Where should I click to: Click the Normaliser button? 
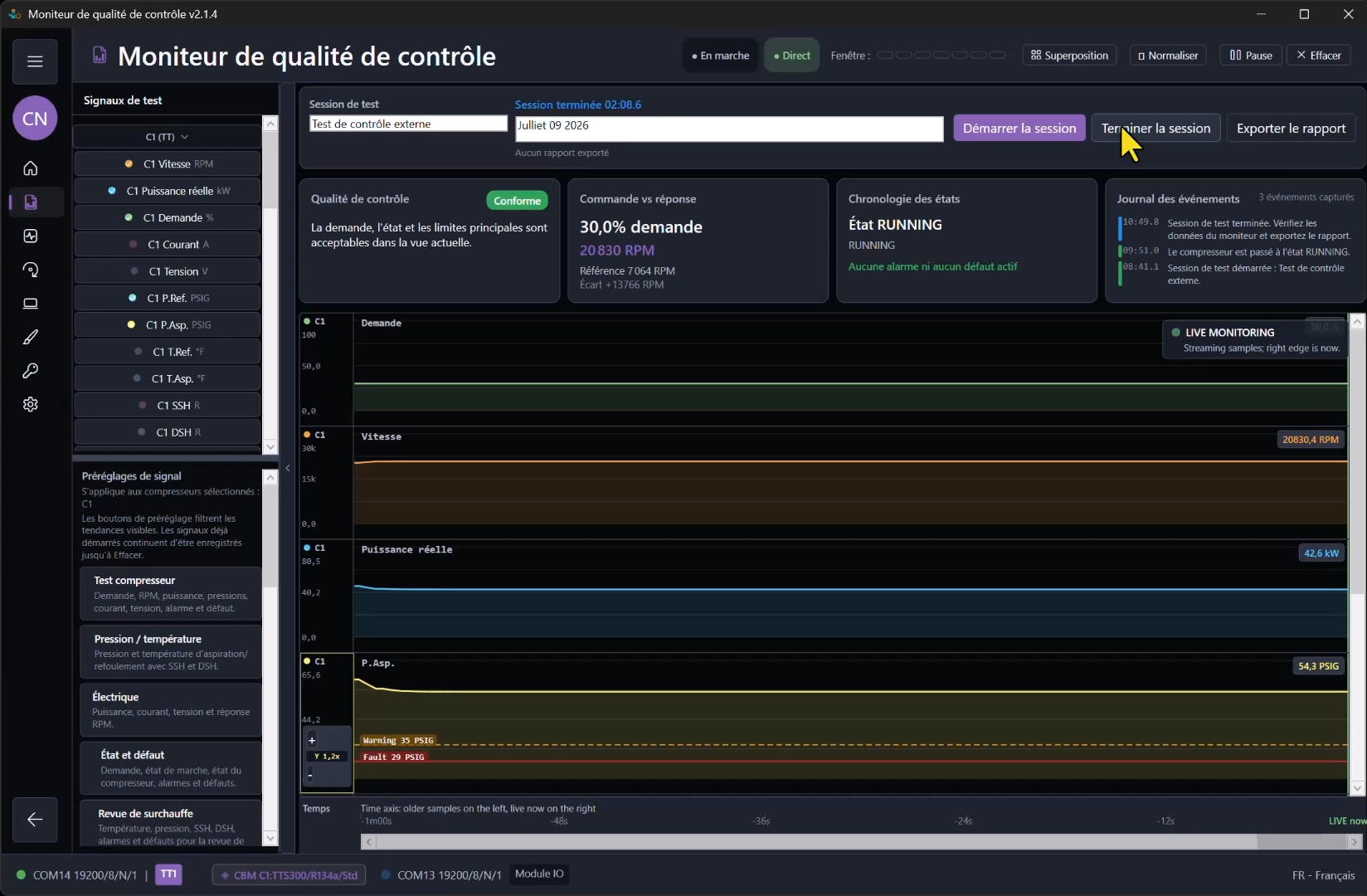point(1168,56)
